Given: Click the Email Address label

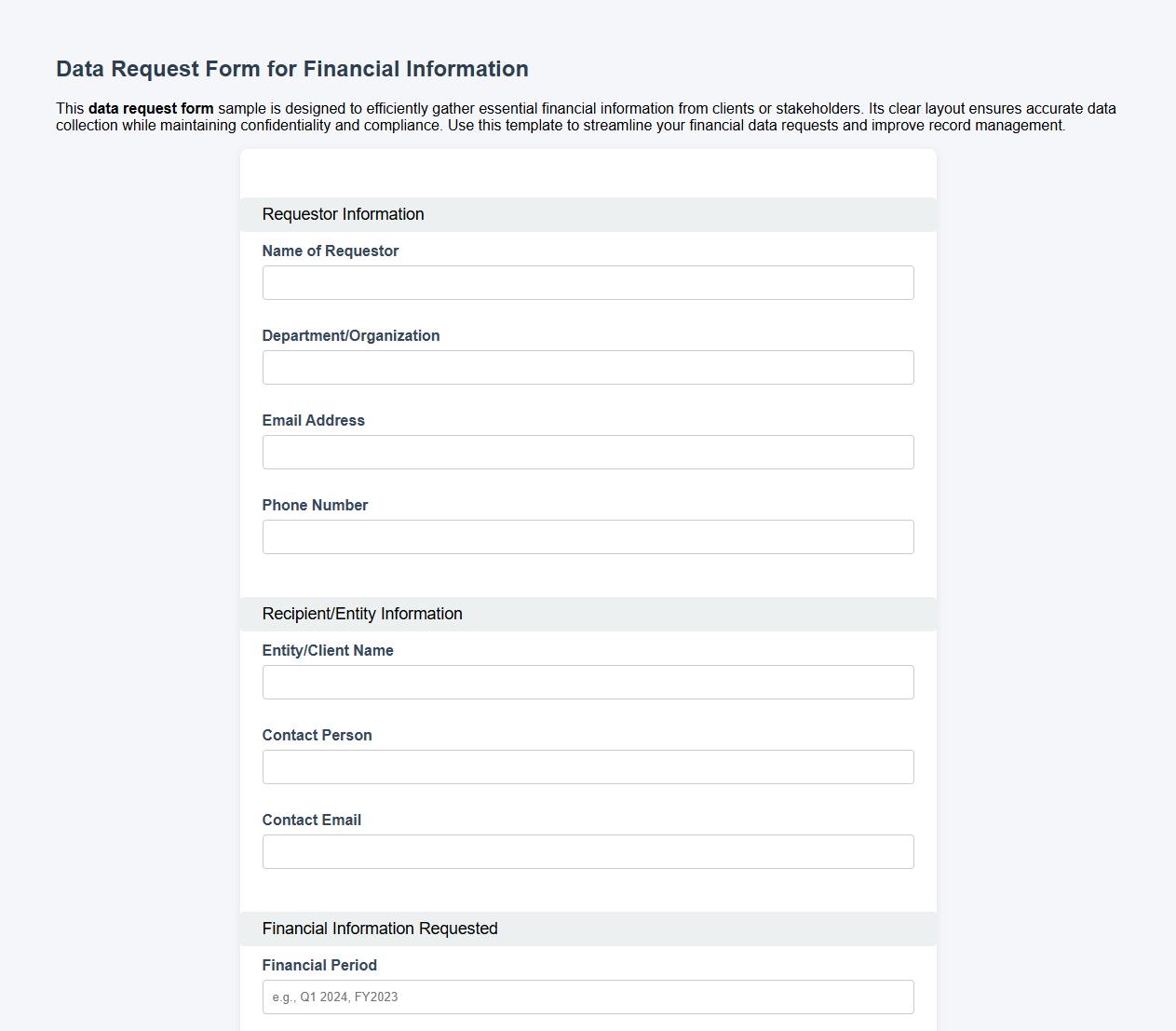Looking at the screenshot, I should [313, 420].
